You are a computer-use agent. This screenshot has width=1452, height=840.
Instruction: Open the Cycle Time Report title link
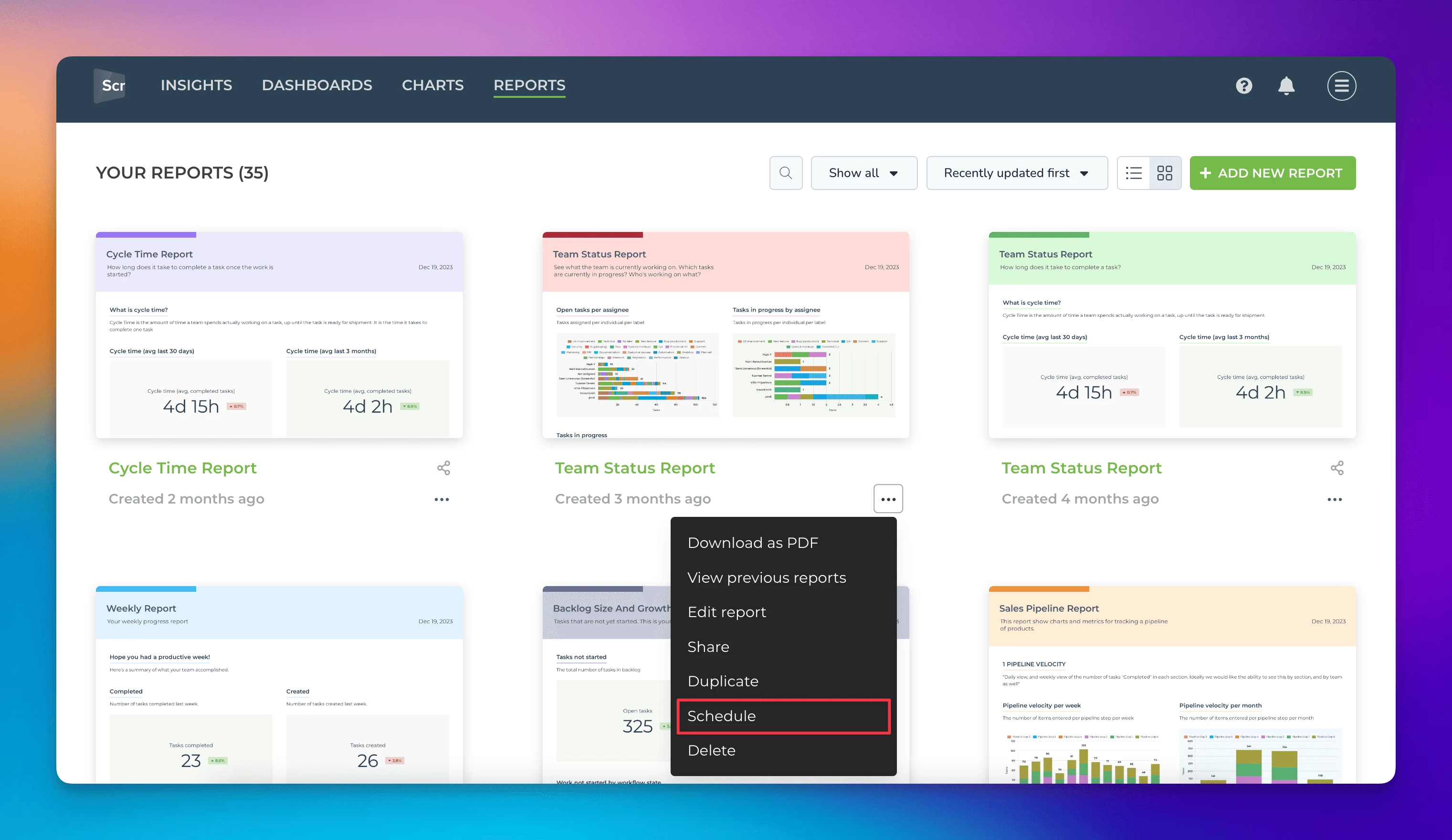click(183, 468)
